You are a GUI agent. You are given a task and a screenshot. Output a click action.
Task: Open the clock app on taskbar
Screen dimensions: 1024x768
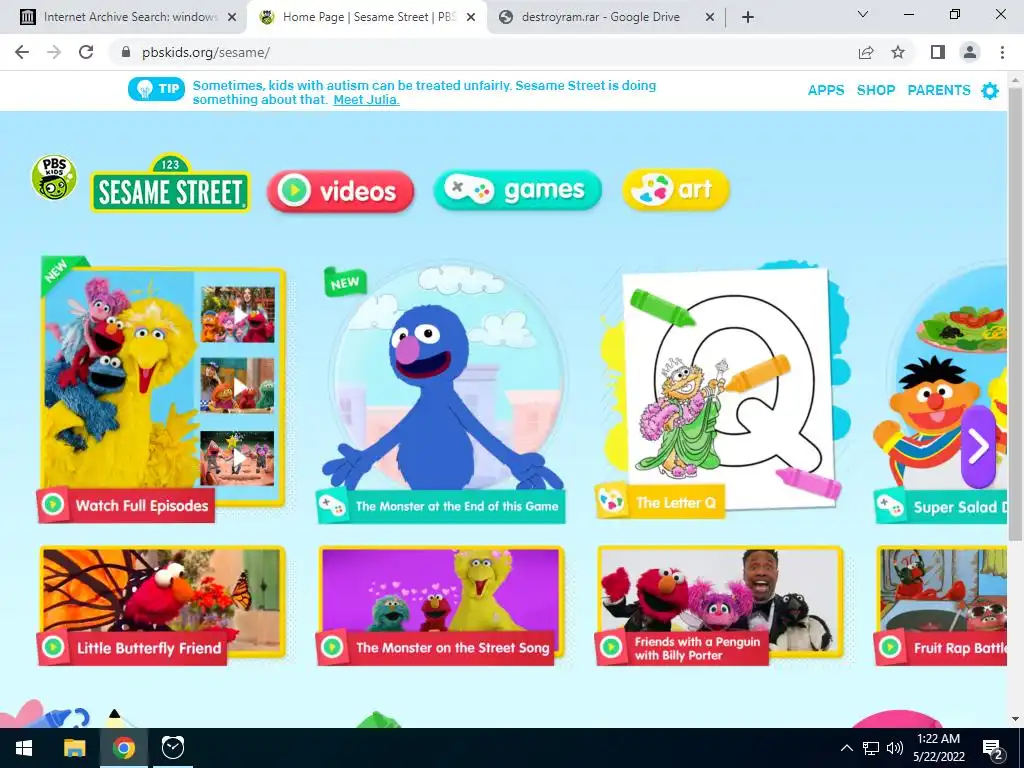point(172,748)
